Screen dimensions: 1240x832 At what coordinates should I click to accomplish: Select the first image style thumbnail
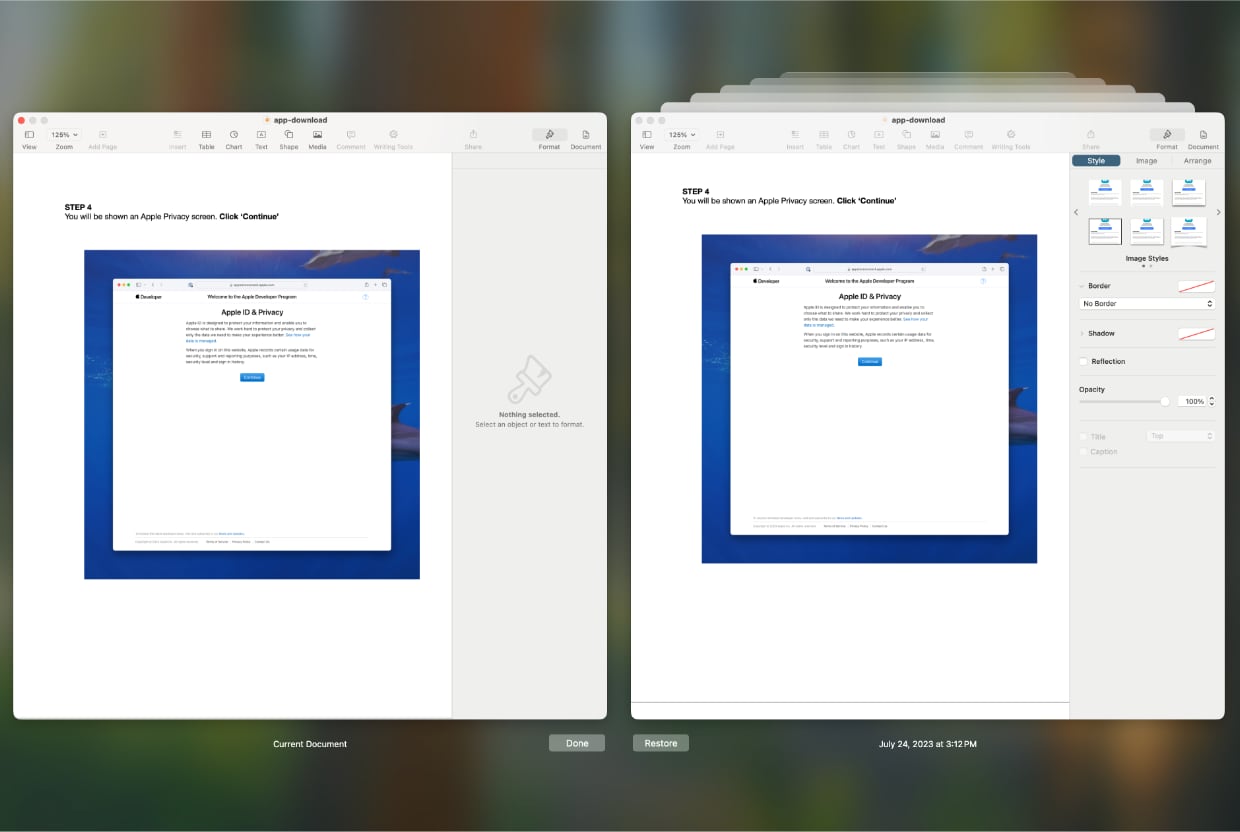(x=1105, y=191)
